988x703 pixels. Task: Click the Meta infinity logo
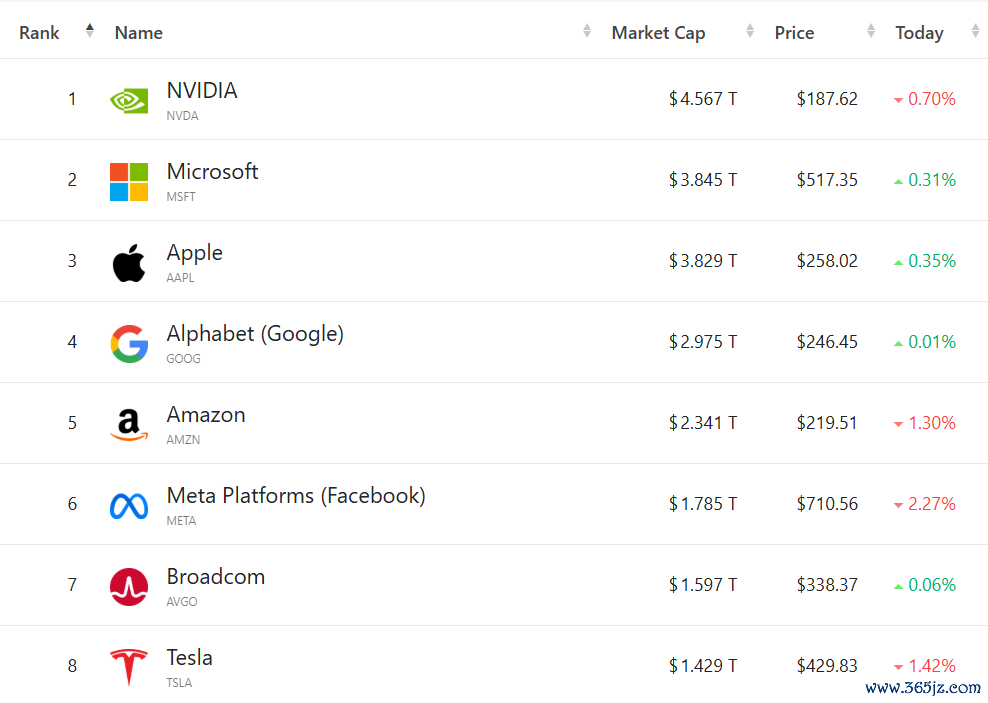pos(129,506)
